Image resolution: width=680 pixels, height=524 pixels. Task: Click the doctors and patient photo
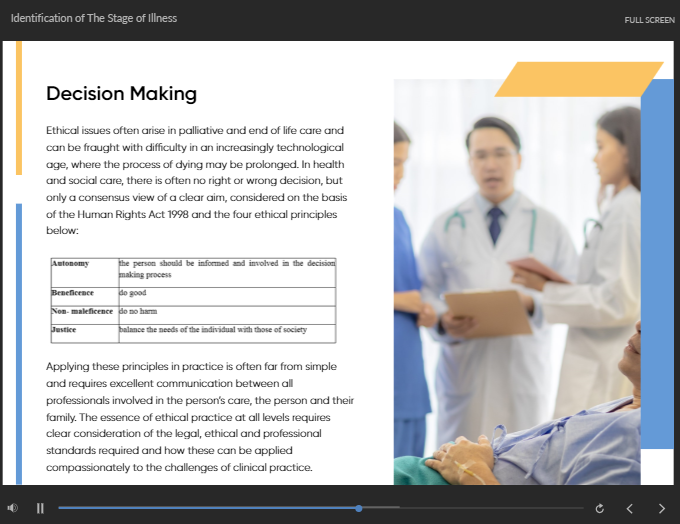[517, 282]
